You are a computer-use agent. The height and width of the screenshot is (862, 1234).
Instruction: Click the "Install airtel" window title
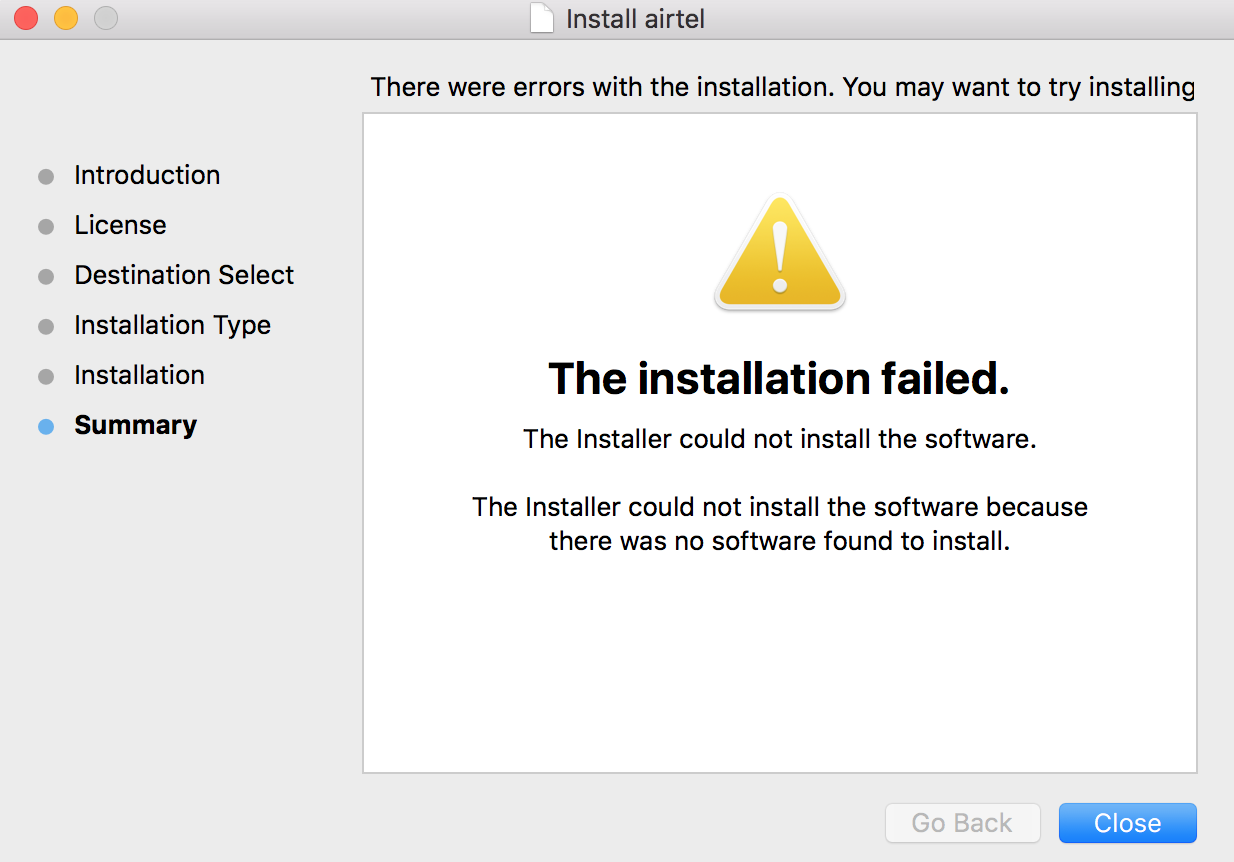(x=635, y=19)
